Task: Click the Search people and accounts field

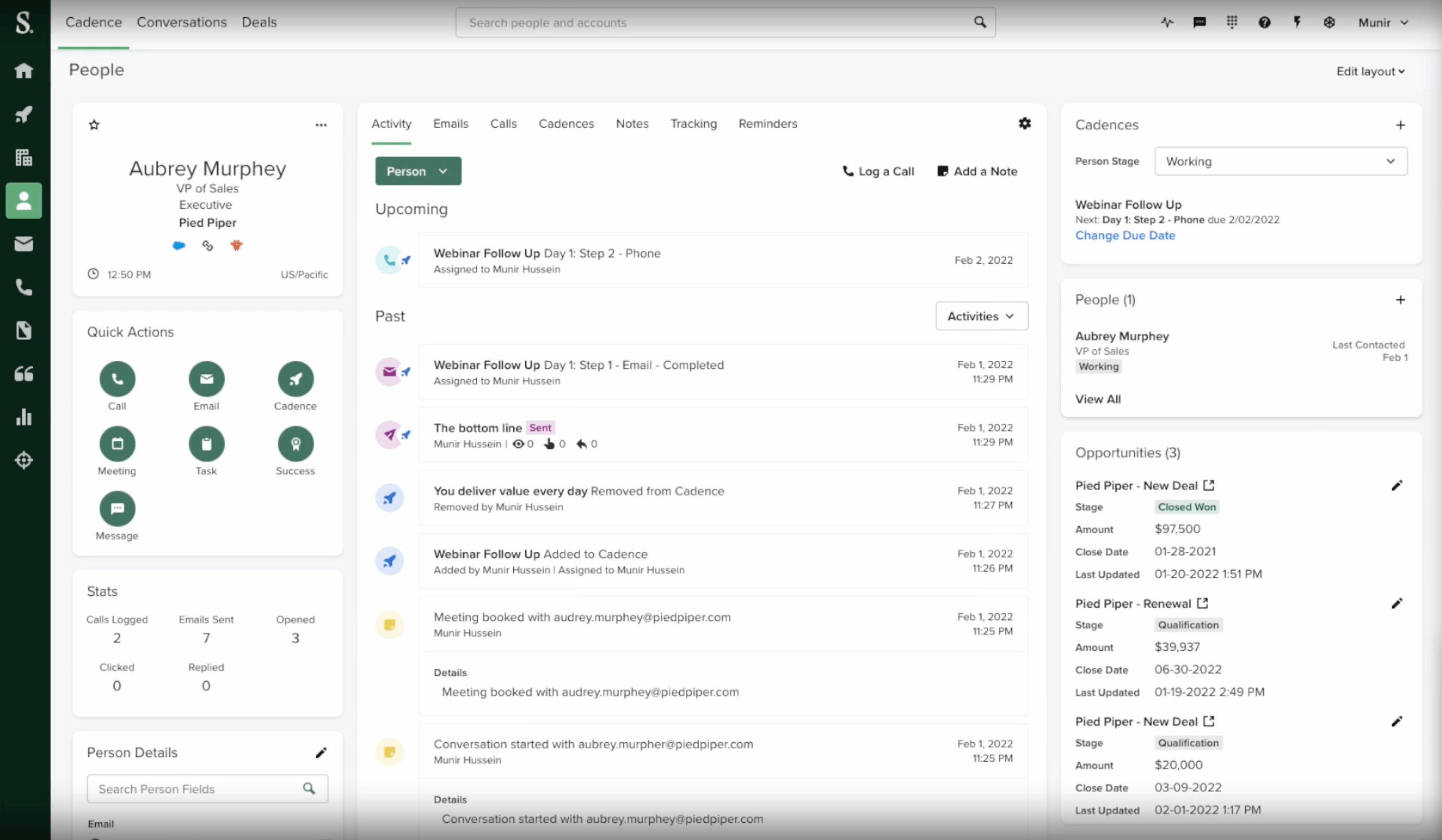Action: click(715, 22)
